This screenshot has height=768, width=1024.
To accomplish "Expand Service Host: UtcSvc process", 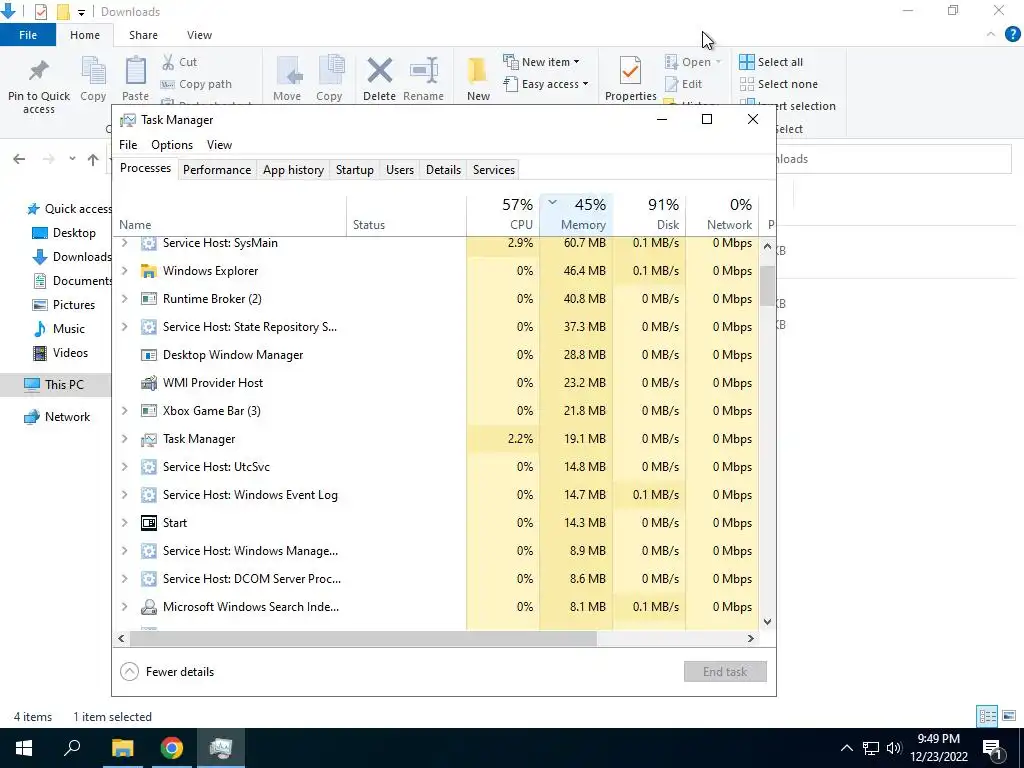I will (124, 467).
